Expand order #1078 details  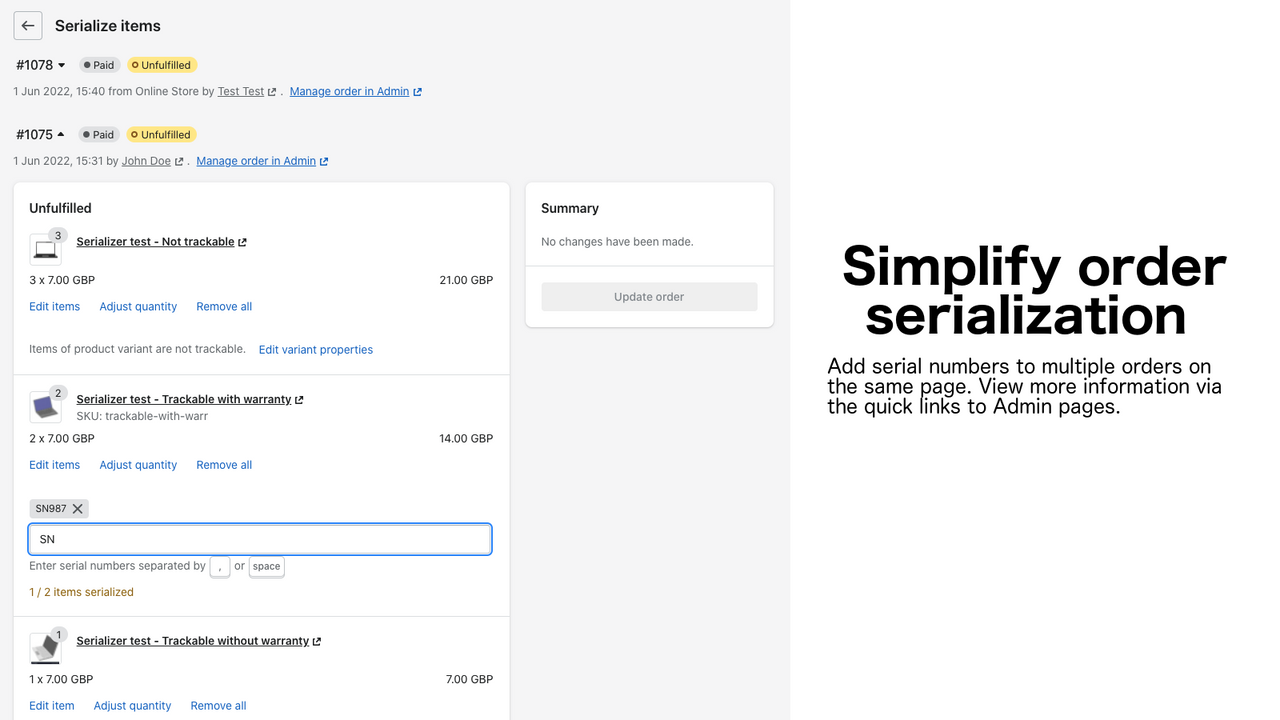pyautogui.click(x=62, y=64)
